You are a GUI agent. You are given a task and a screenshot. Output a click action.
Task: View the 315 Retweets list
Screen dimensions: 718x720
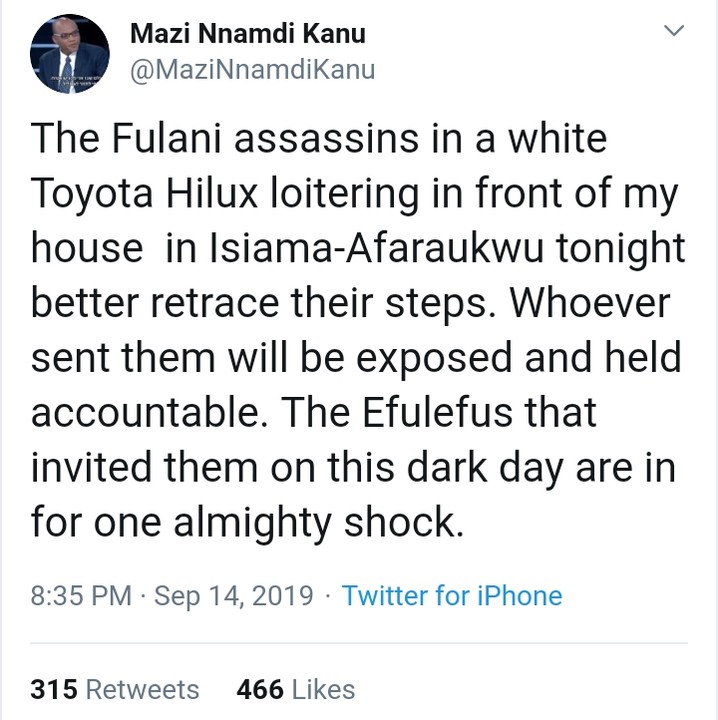[x=115, y=689]
